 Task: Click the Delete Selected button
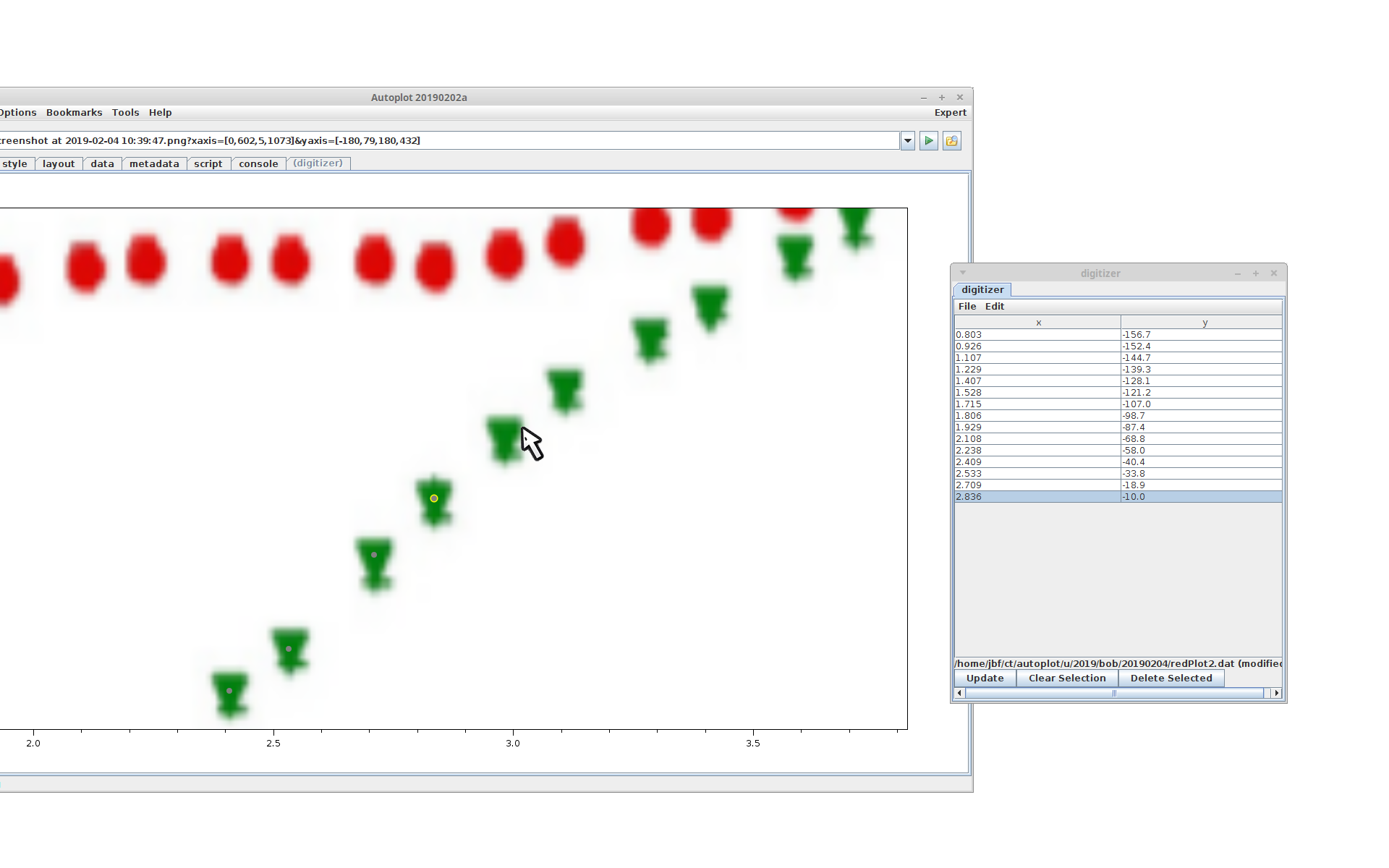click(1171, 678)
